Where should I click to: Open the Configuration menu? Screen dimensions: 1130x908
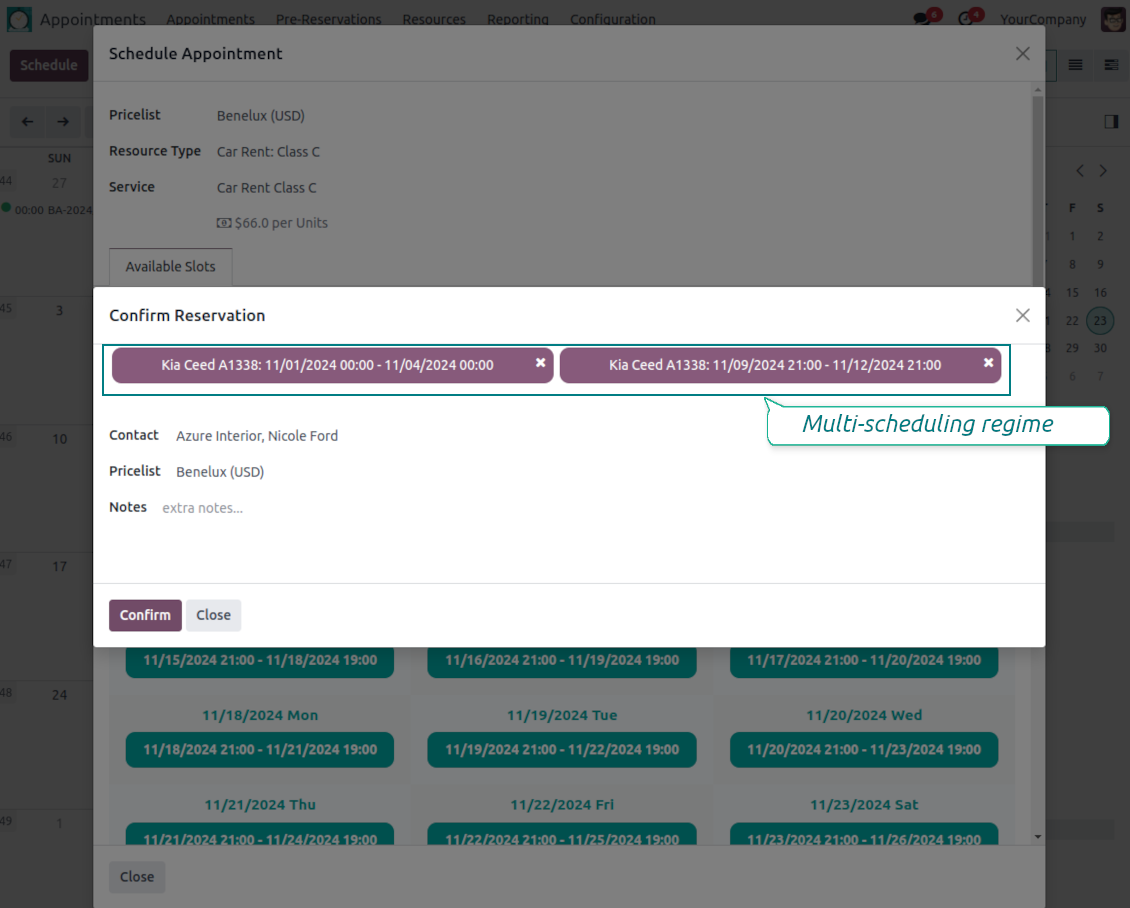point(612,19)
